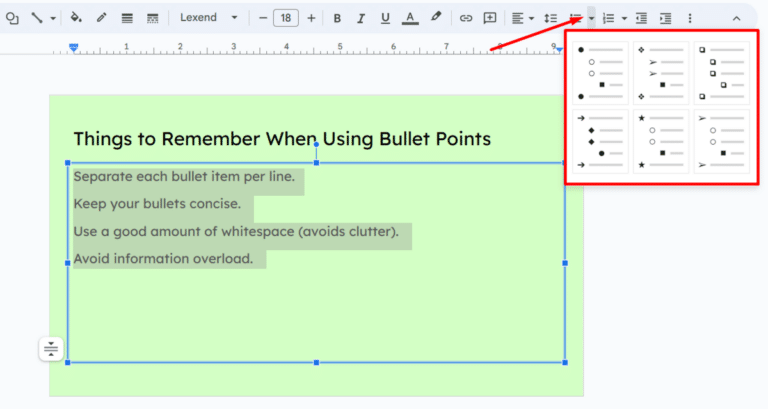Decrease font size with minus button

pyautogui.click(x=263, y=18)
